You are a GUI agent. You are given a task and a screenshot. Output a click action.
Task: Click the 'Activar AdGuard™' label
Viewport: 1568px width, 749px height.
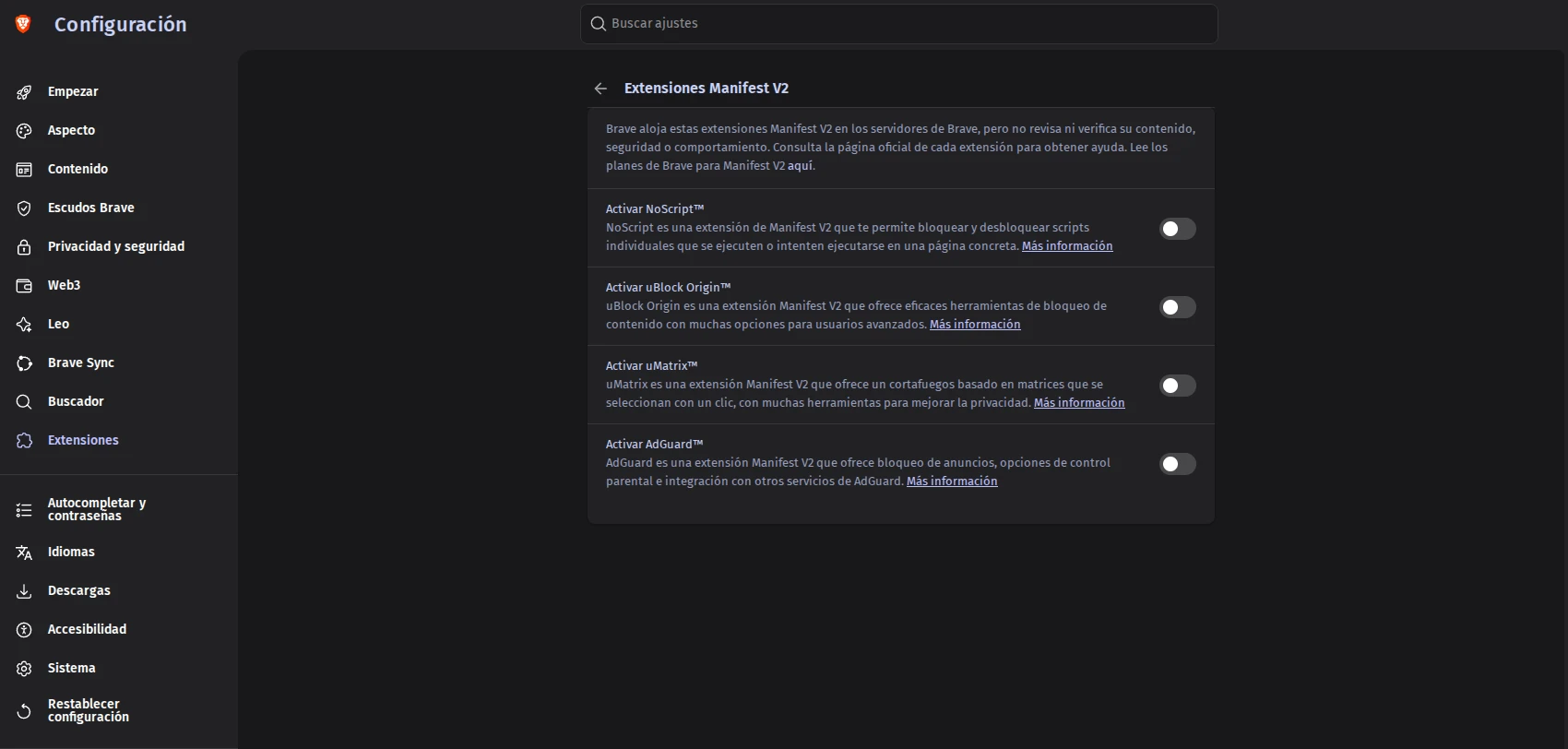655,445
